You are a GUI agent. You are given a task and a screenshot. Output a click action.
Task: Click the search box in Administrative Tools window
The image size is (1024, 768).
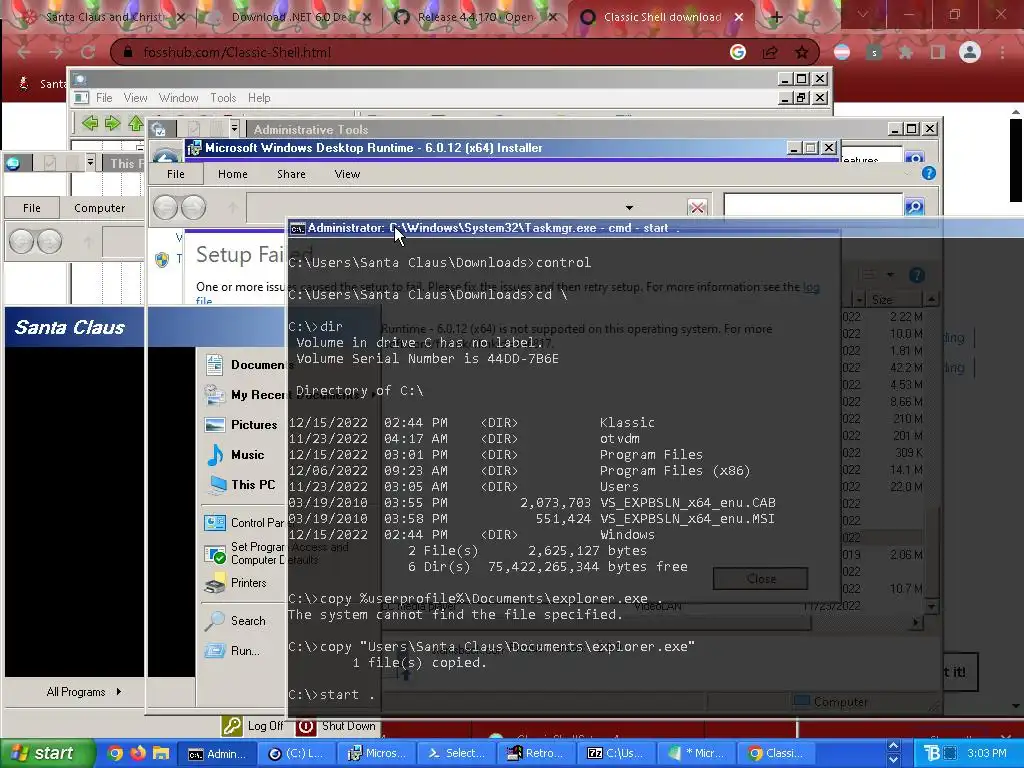813,206
